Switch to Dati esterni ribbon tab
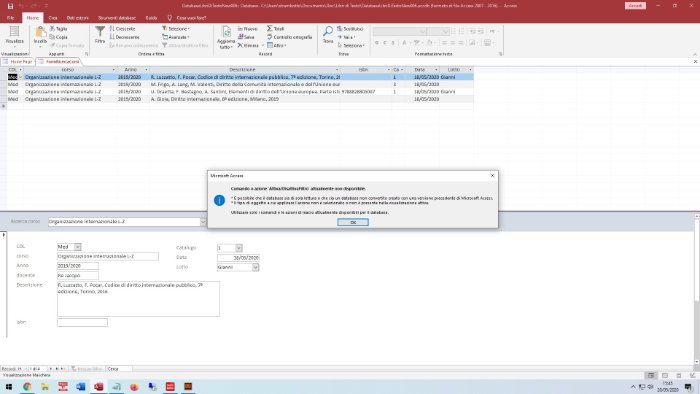 77,18
